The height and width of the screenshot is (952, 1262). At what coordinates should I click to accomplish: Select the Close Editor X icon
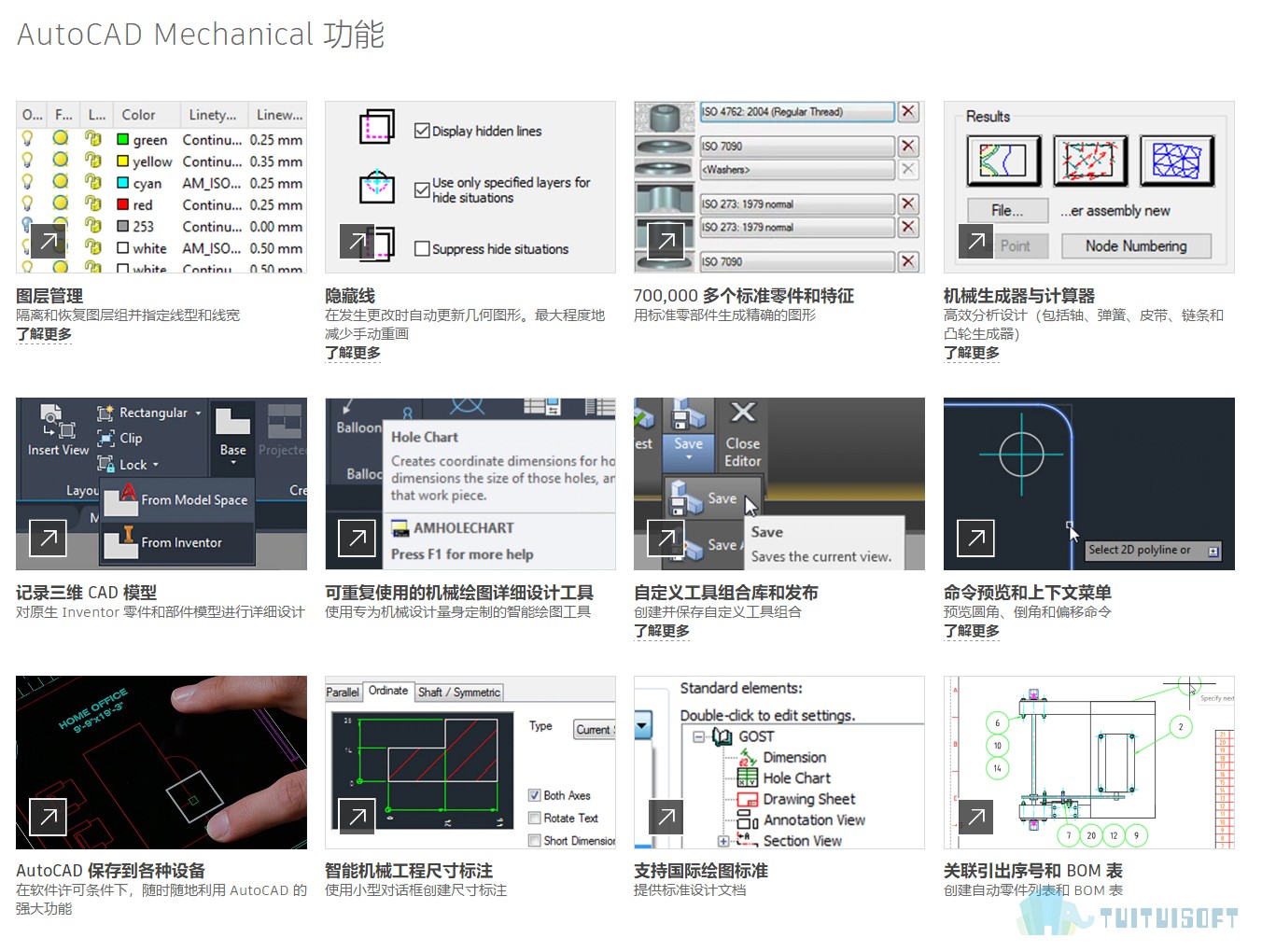(x=742, y=413)
